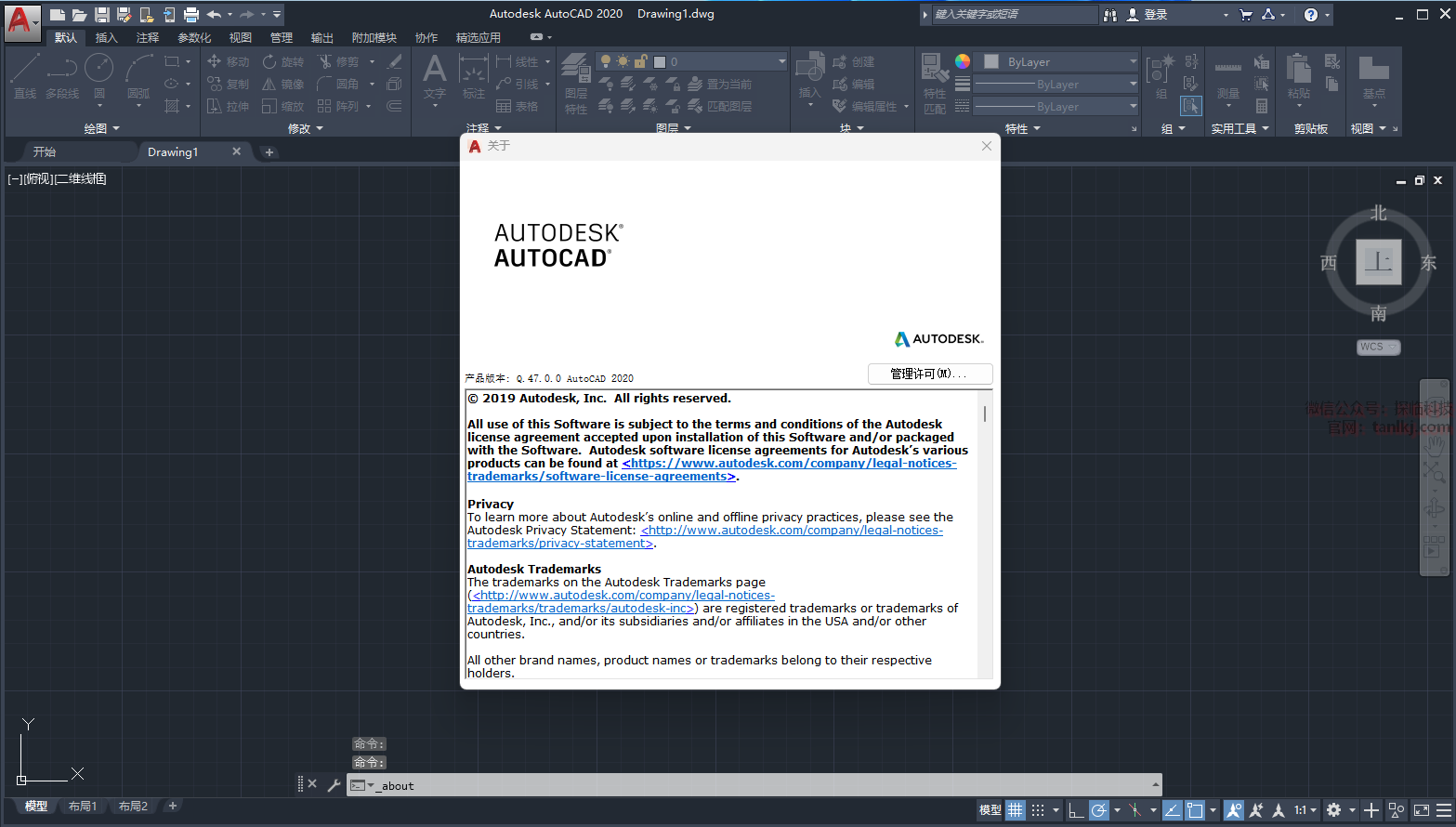Viewport: 1456px width, 827px height.
Task: Expand the 绘图 (Draw) panel flyout
Action: [x=102, y=128]
